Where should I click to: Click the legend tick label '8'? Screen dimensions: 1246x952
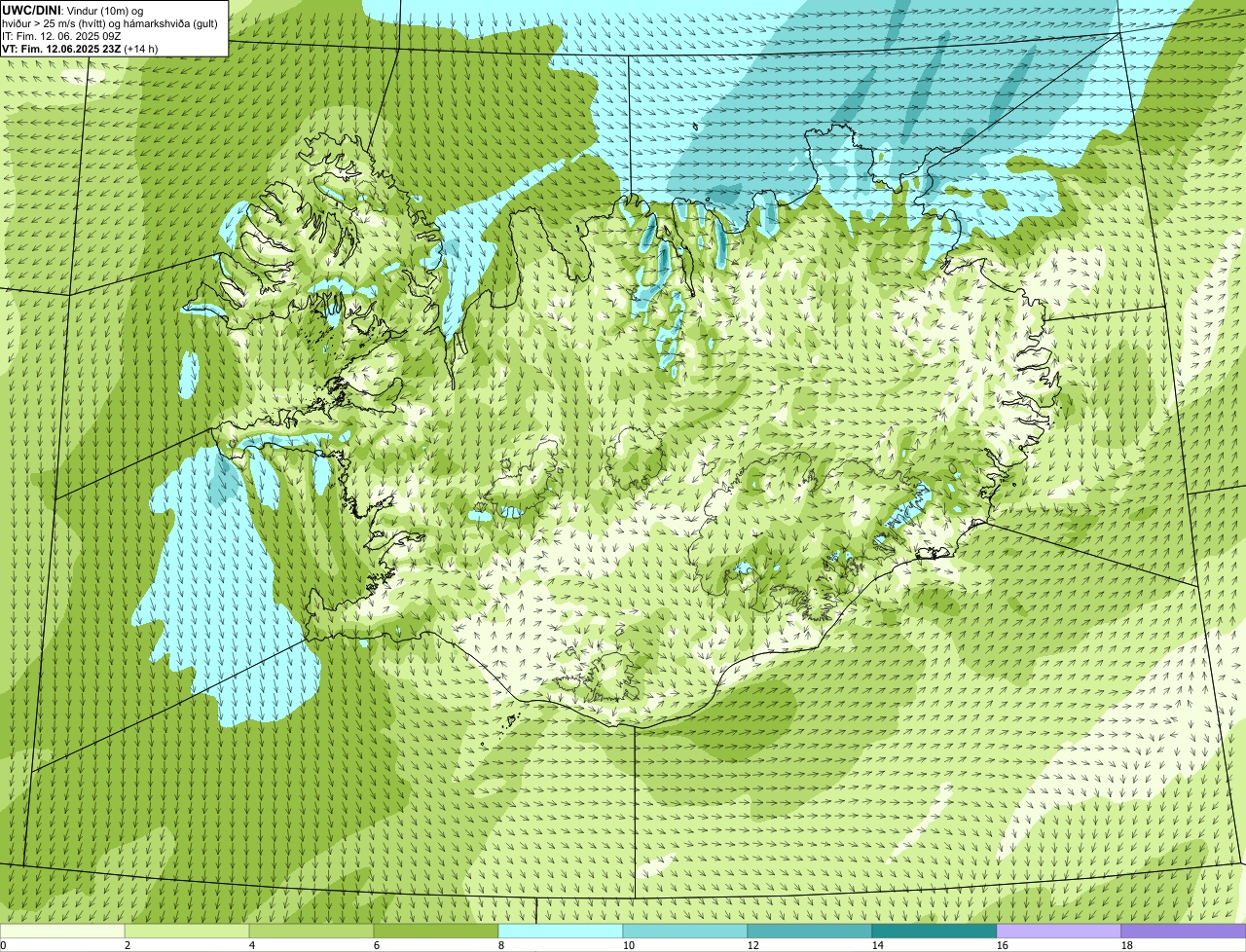click(x=501, y=945)
